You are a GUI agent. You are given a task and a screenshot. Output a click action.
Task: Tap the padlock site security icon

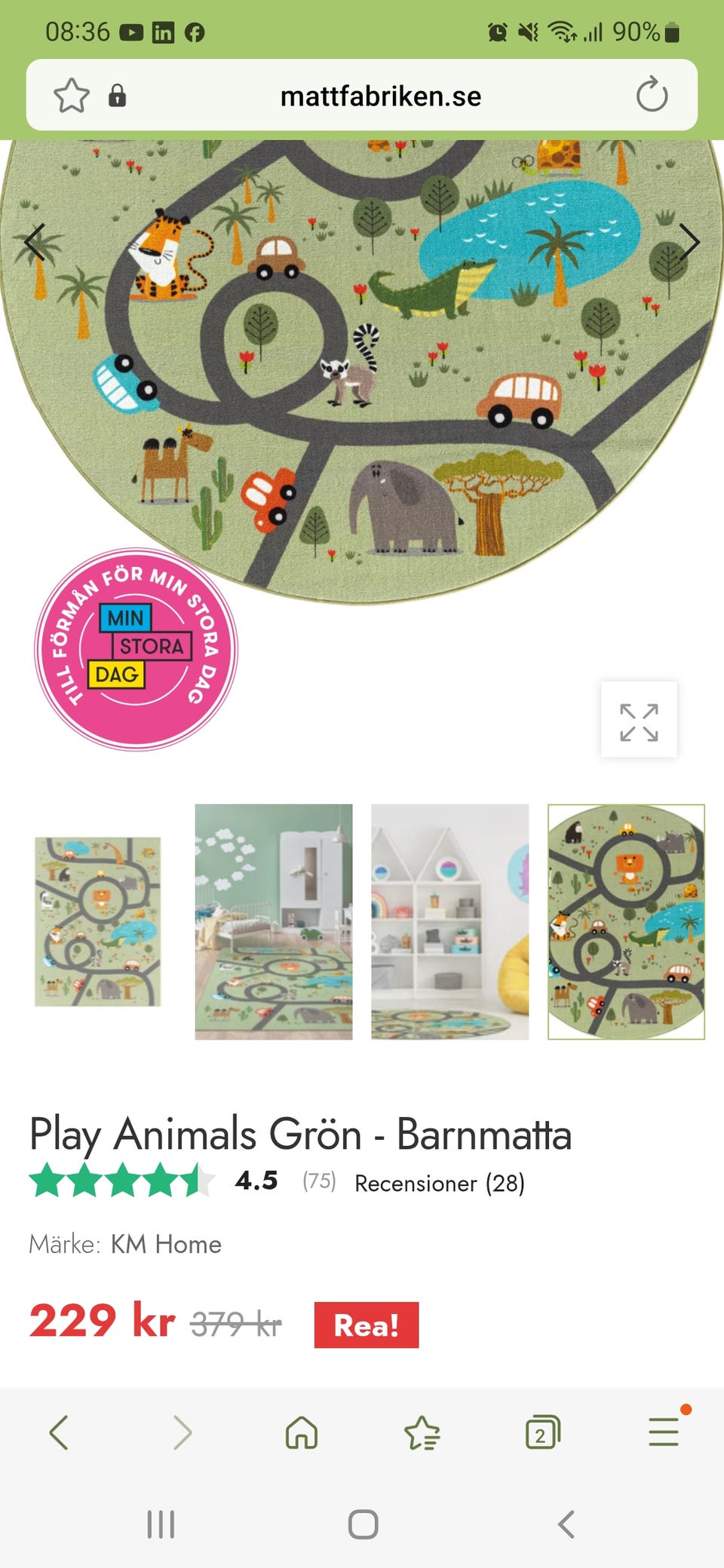[117, 96]
